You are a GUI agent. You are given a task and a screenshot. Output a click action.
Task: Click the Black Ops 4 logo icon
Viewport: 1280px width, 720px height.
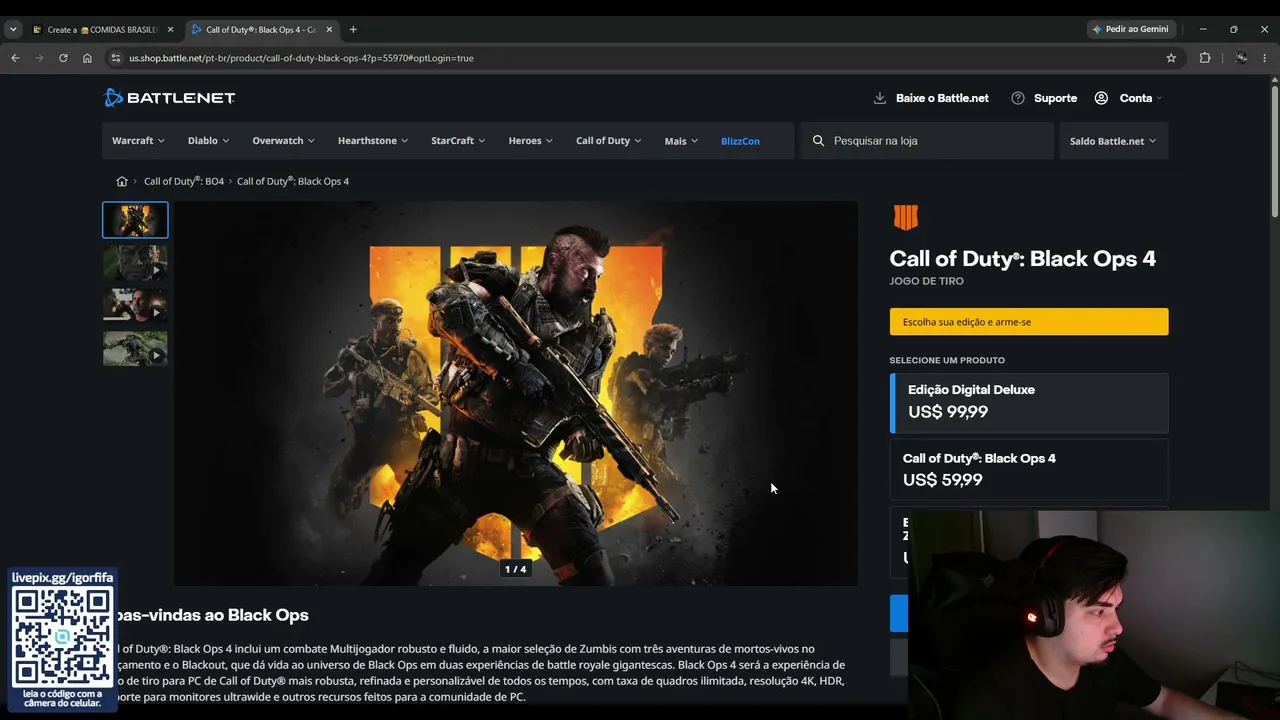click(x=905, y=217)
